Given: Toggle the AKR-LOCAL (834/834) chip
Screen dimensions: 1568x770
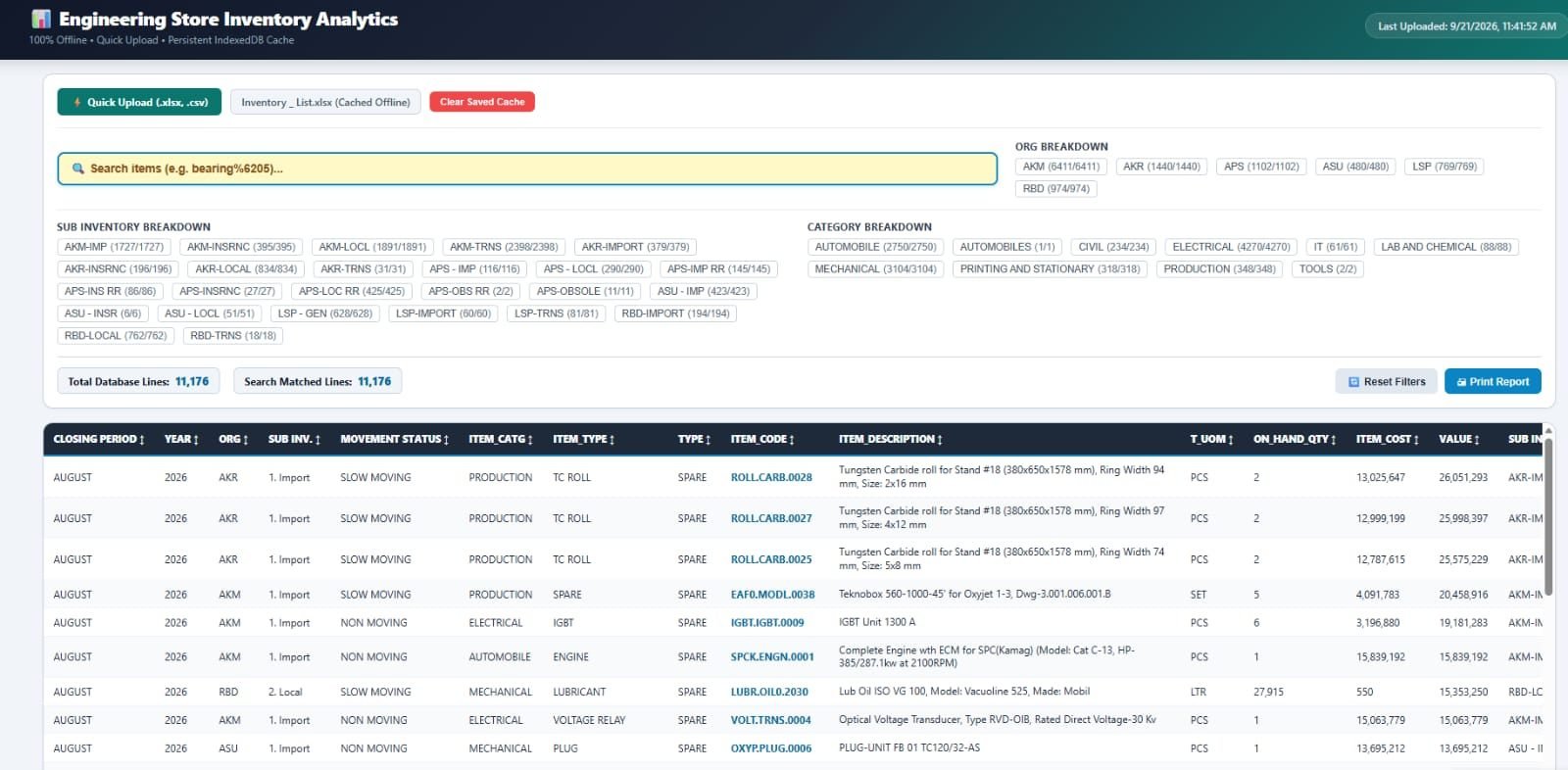Looking at the screenshot, I should tap(245, 268).
